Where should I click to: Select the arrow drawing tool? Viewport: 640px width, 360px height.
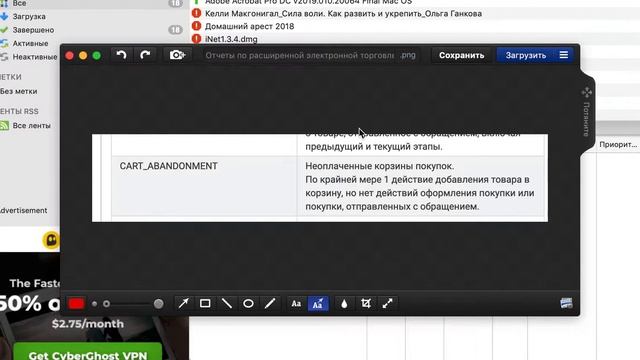pos(184,303)
